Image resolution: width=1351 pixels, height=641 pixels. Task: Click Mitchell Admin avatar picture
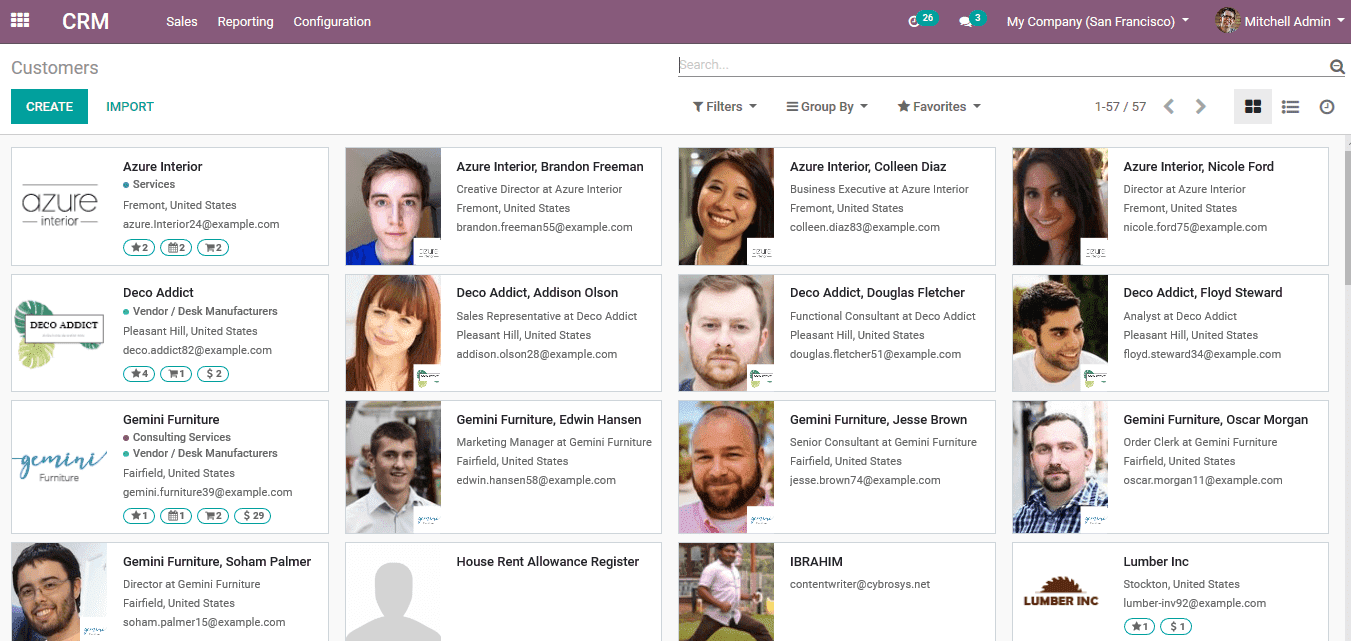point(1227,21)
